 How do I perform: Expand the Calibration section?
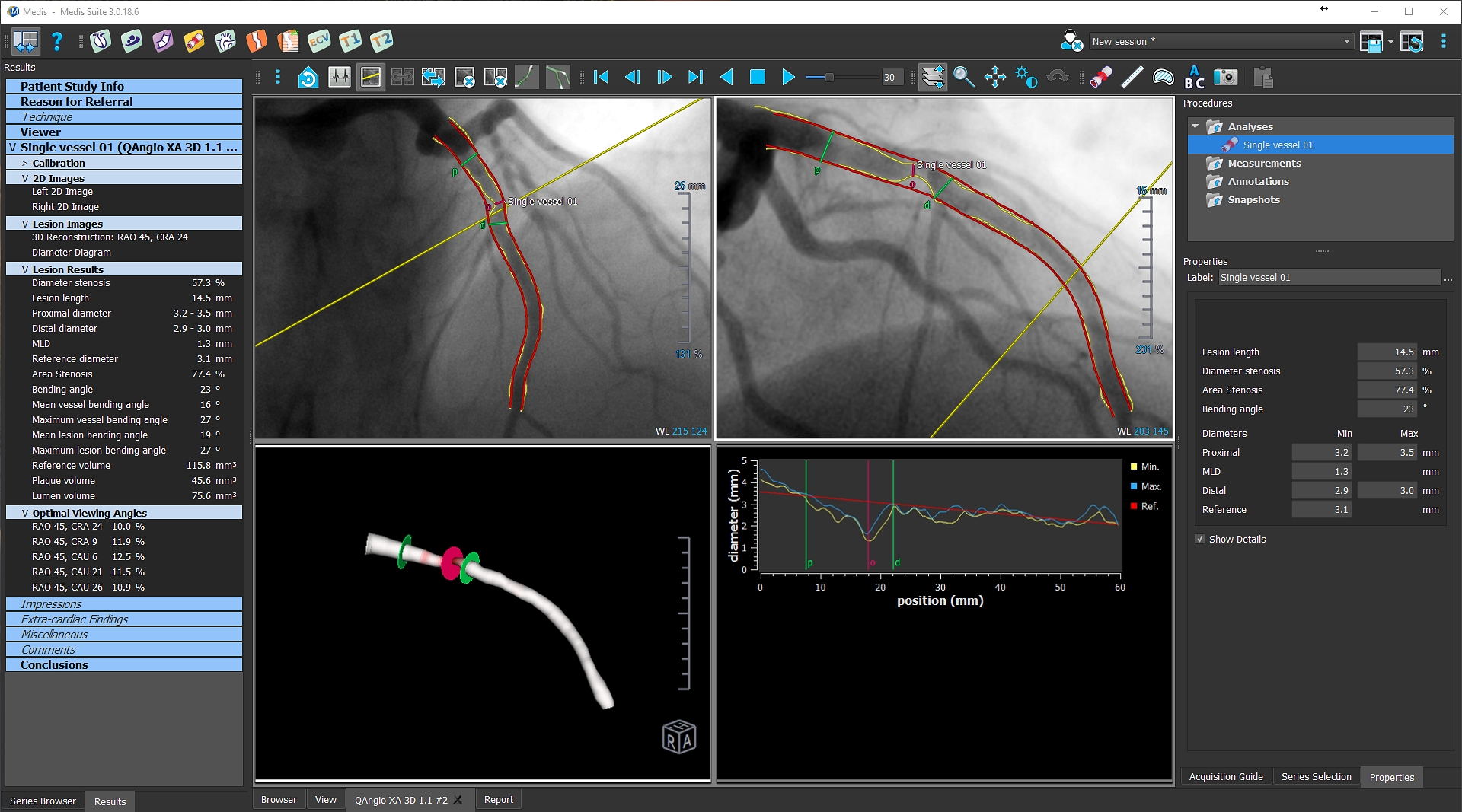tap(25, 163)
